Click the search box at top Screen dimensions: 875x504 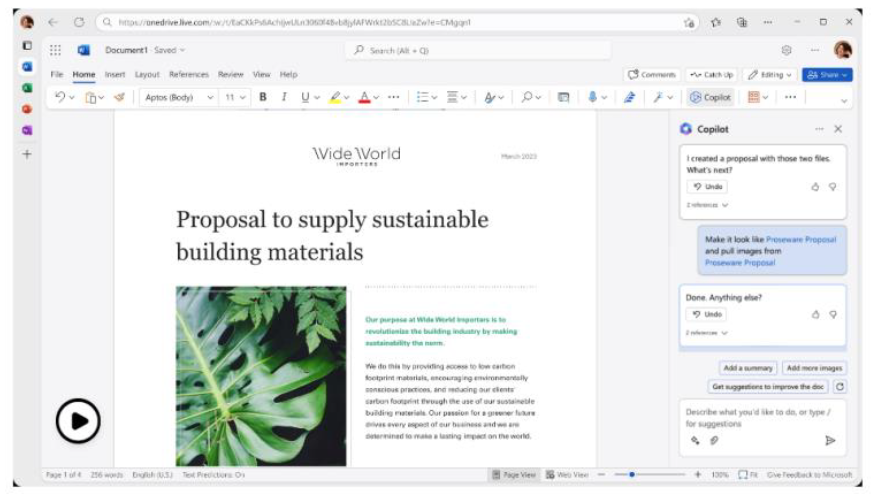point(478,50)
